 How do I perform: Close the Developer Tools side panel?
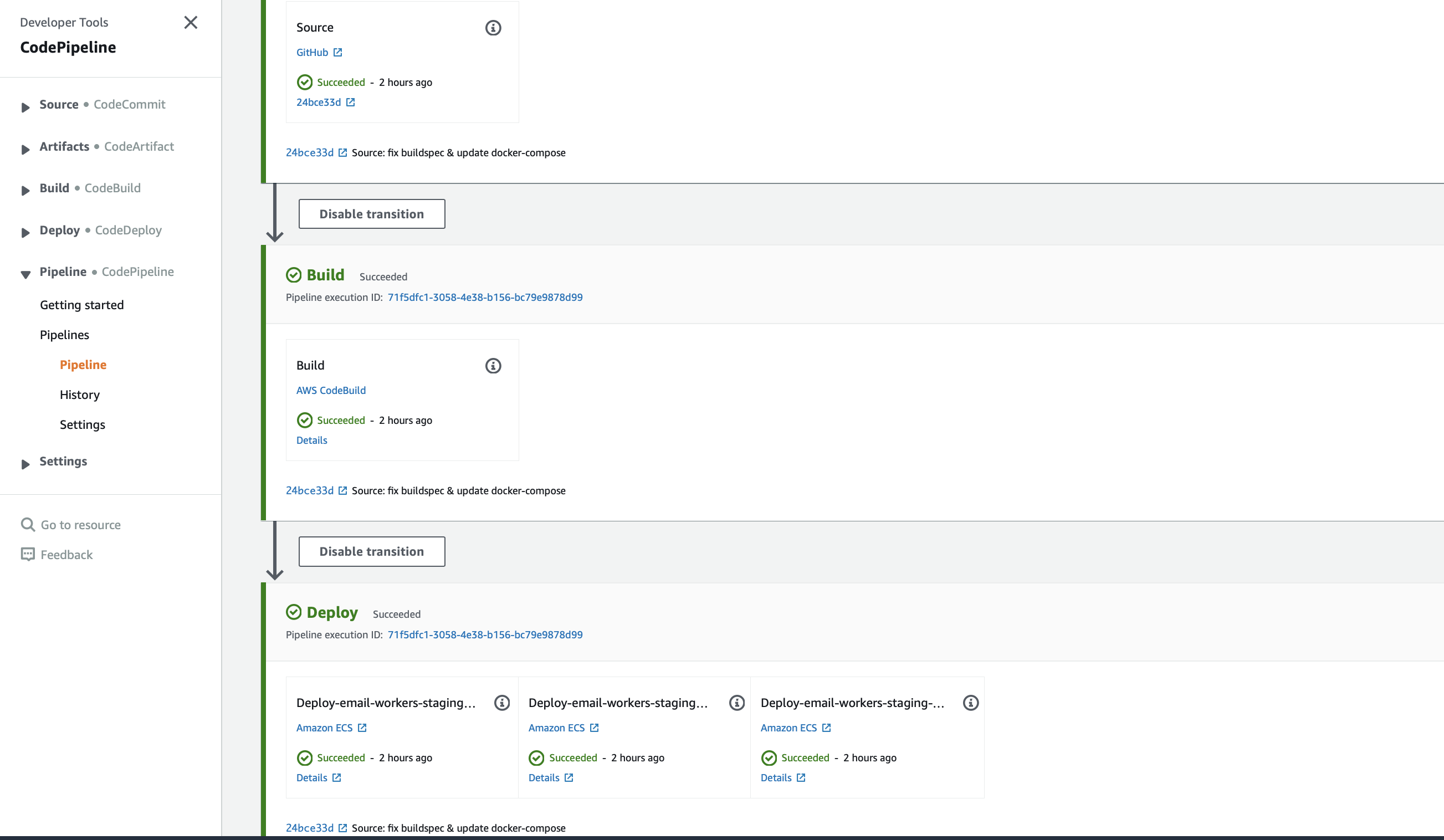pyautogui.click(x=191, y=22)
